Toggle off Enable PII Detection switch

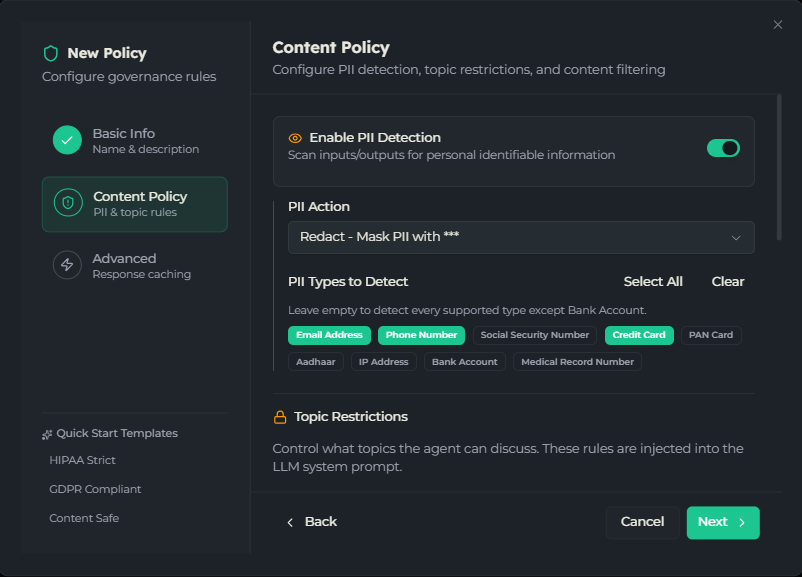723,148
